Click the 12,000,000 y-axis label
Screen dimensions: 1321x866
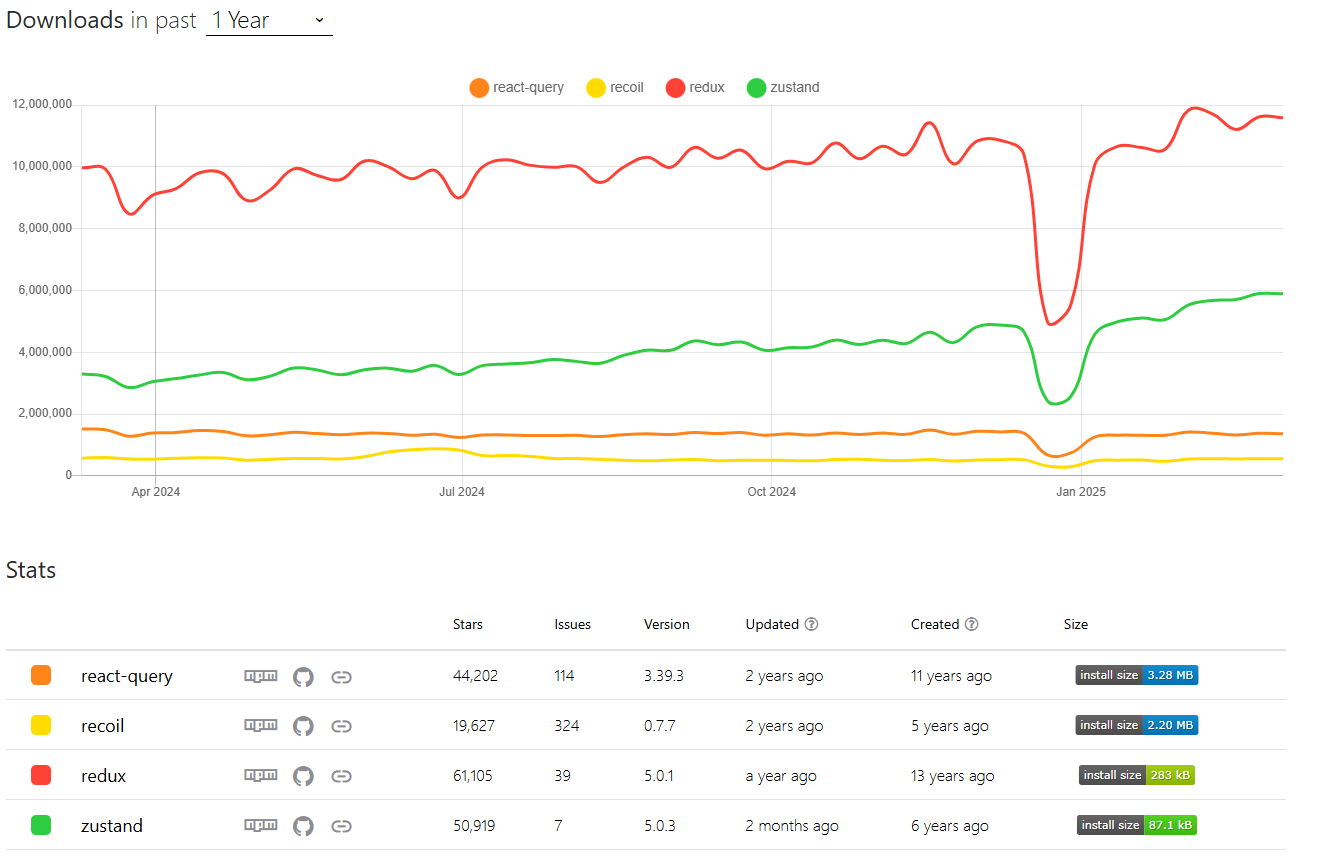pyautogui.click(x=41, y=104)
